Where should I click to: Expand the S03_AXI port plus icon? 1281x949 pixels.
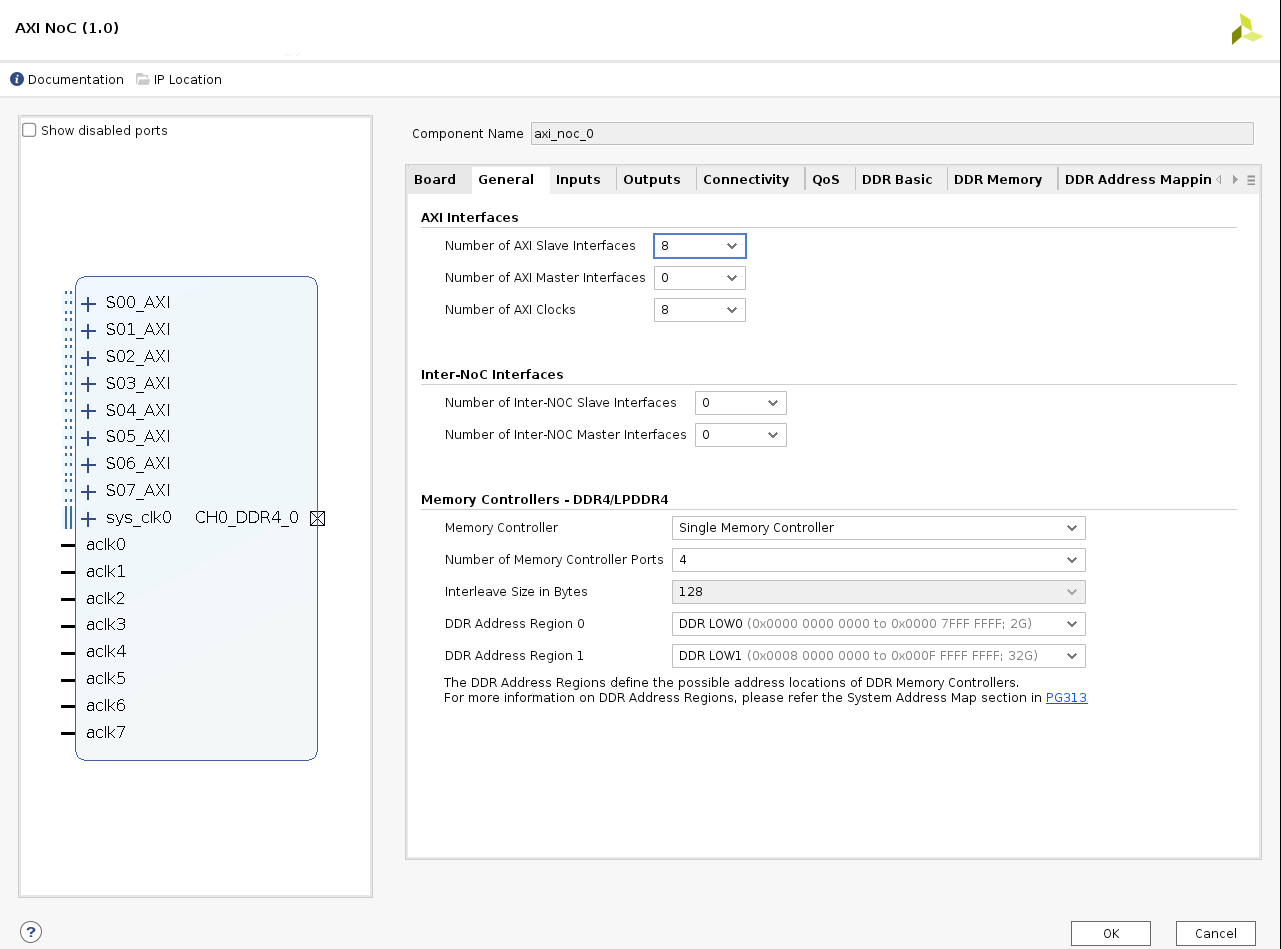tap(89, 384)
